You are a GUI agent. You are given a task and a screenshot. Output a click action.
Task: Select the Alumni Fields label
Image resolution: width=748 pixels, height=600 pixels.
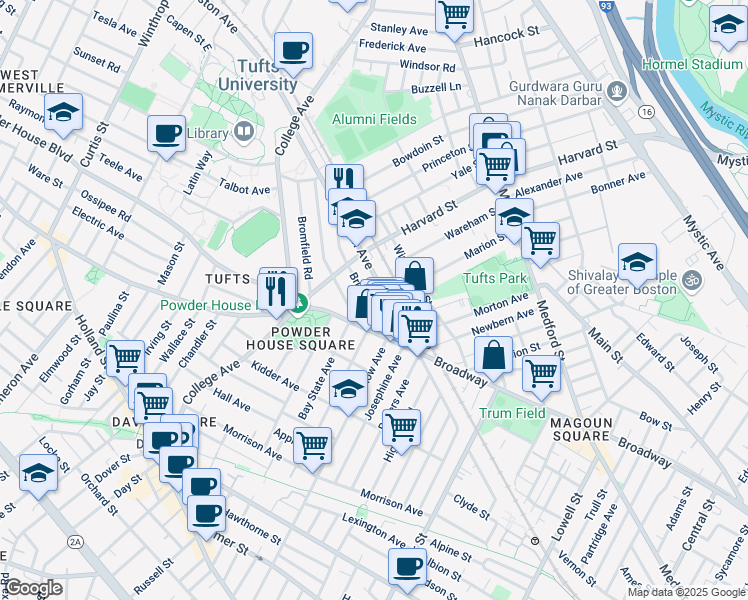[x=374, y=119]
